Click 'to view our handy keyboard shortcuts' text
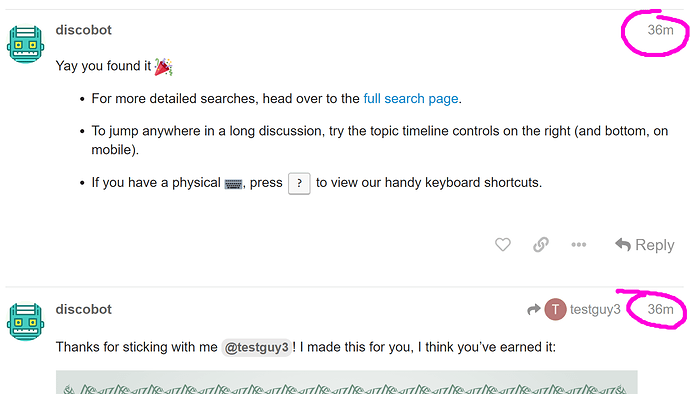 point(429,183)
